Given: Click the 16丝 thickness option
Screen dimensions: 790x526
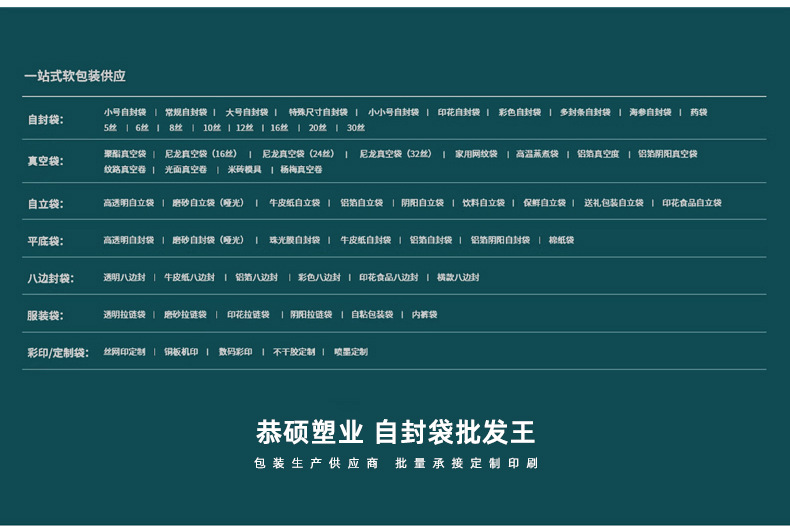Looking at the screenshot, I should [279, 128].
